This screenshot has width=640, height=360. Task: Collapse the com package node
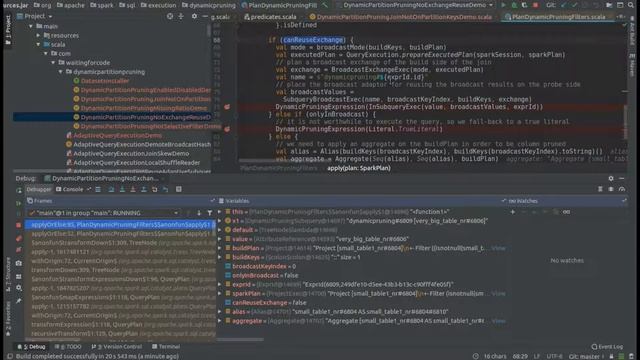45,53
